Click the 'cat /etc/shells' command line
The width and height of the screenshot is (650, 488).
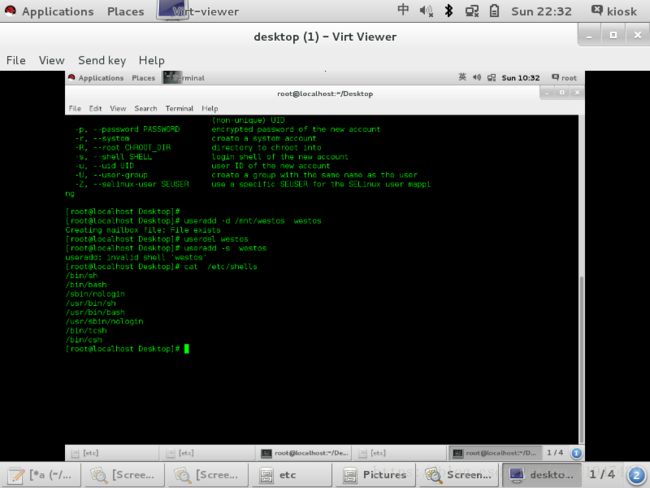click(161, 267)
